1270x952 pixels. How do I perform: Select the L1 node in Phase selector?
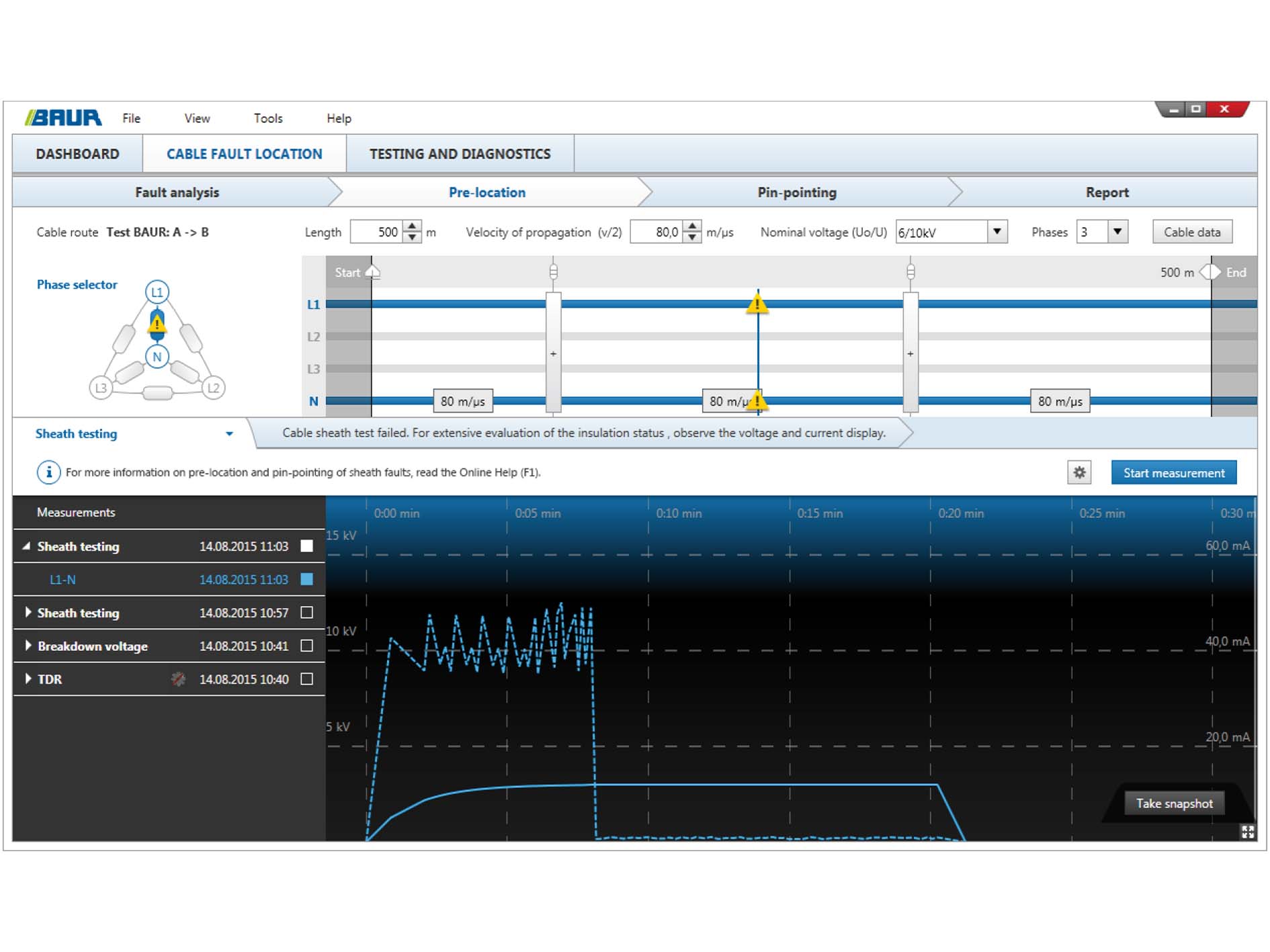(157, 292)
